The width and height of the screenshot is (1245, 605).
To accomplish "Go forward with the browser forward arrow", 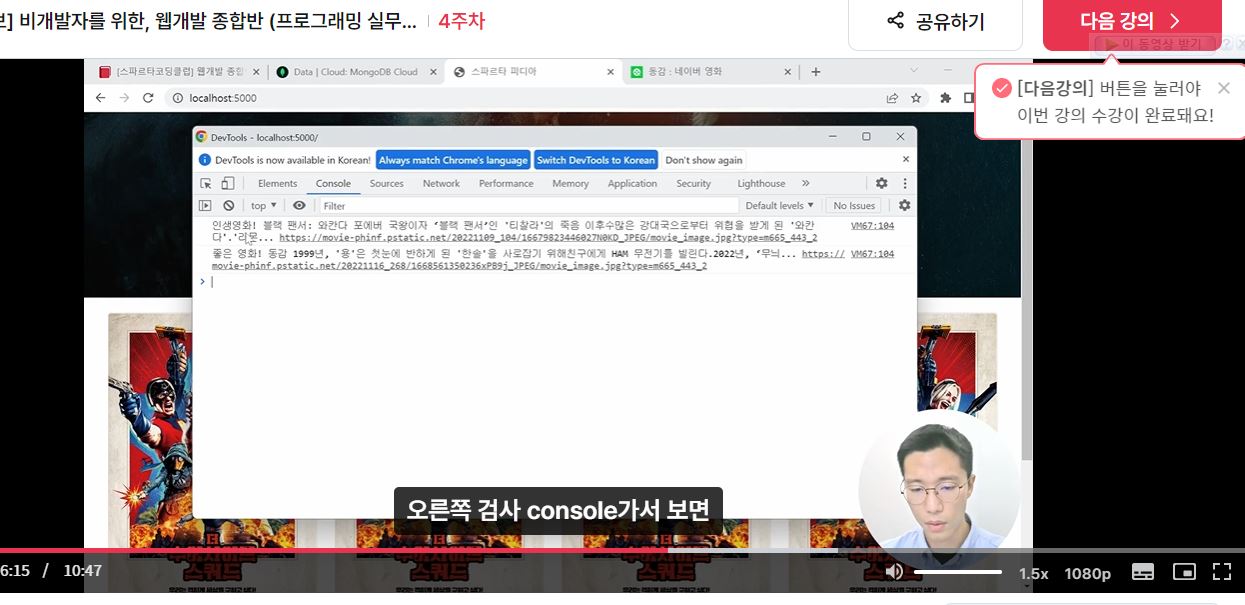I will point(124,98).
